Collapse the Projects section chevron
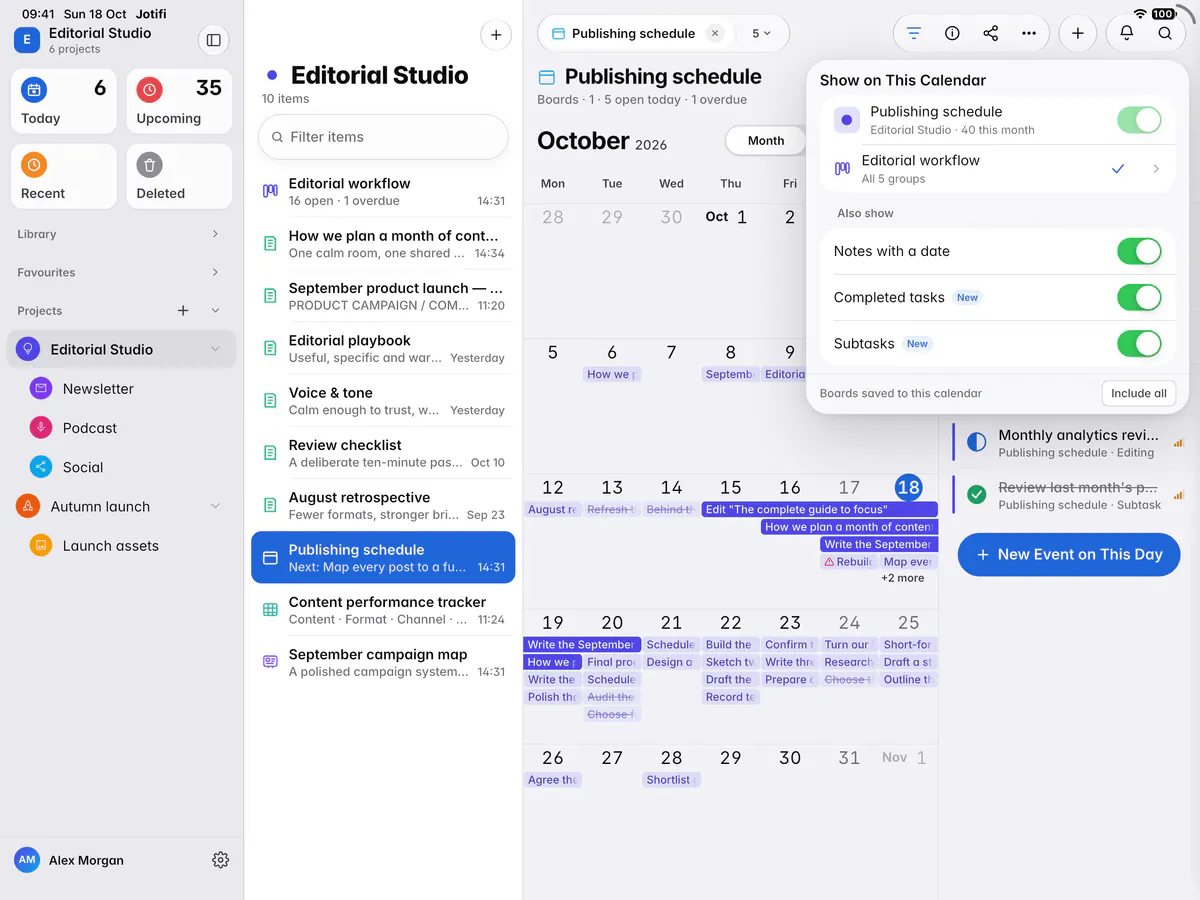Screen dimensions: 1200x900 215,311
